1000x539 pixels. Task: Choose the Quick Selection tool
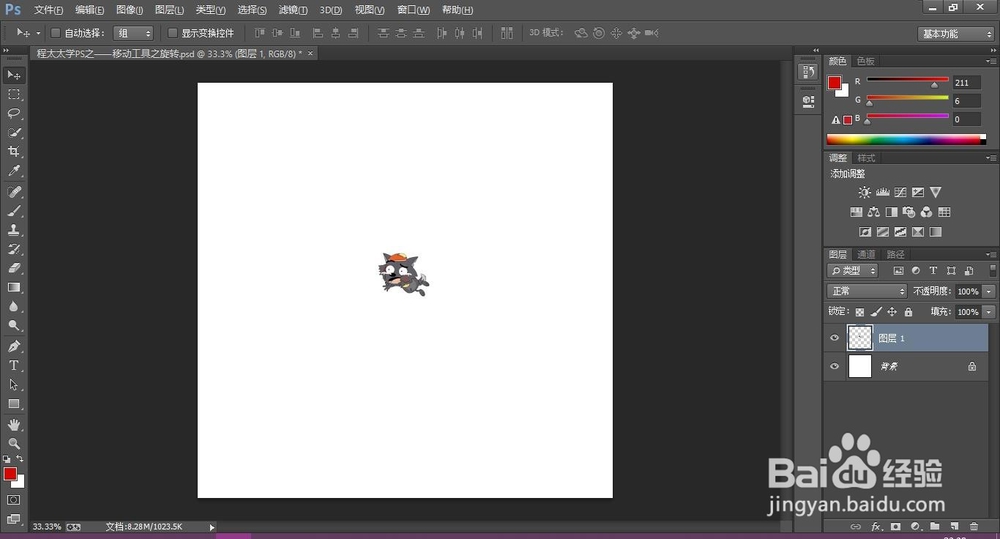tap(13, 133)
